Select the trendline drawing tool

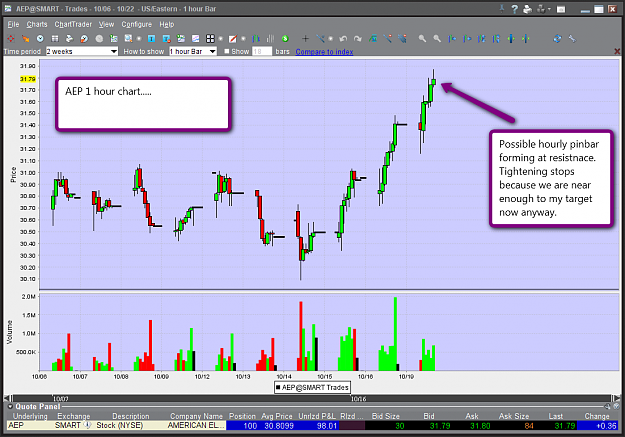click(320, 39)
